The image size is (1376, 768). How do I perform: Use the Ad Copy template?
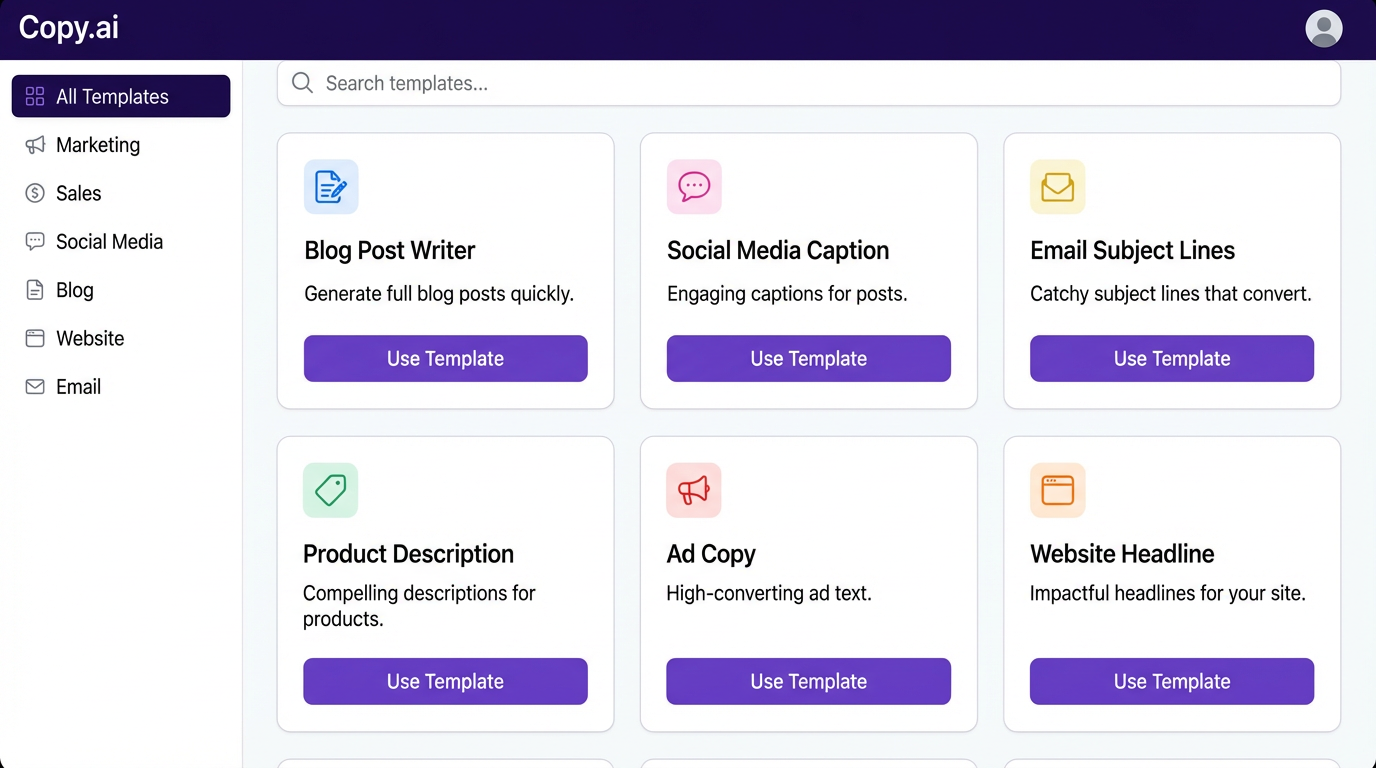808,681
